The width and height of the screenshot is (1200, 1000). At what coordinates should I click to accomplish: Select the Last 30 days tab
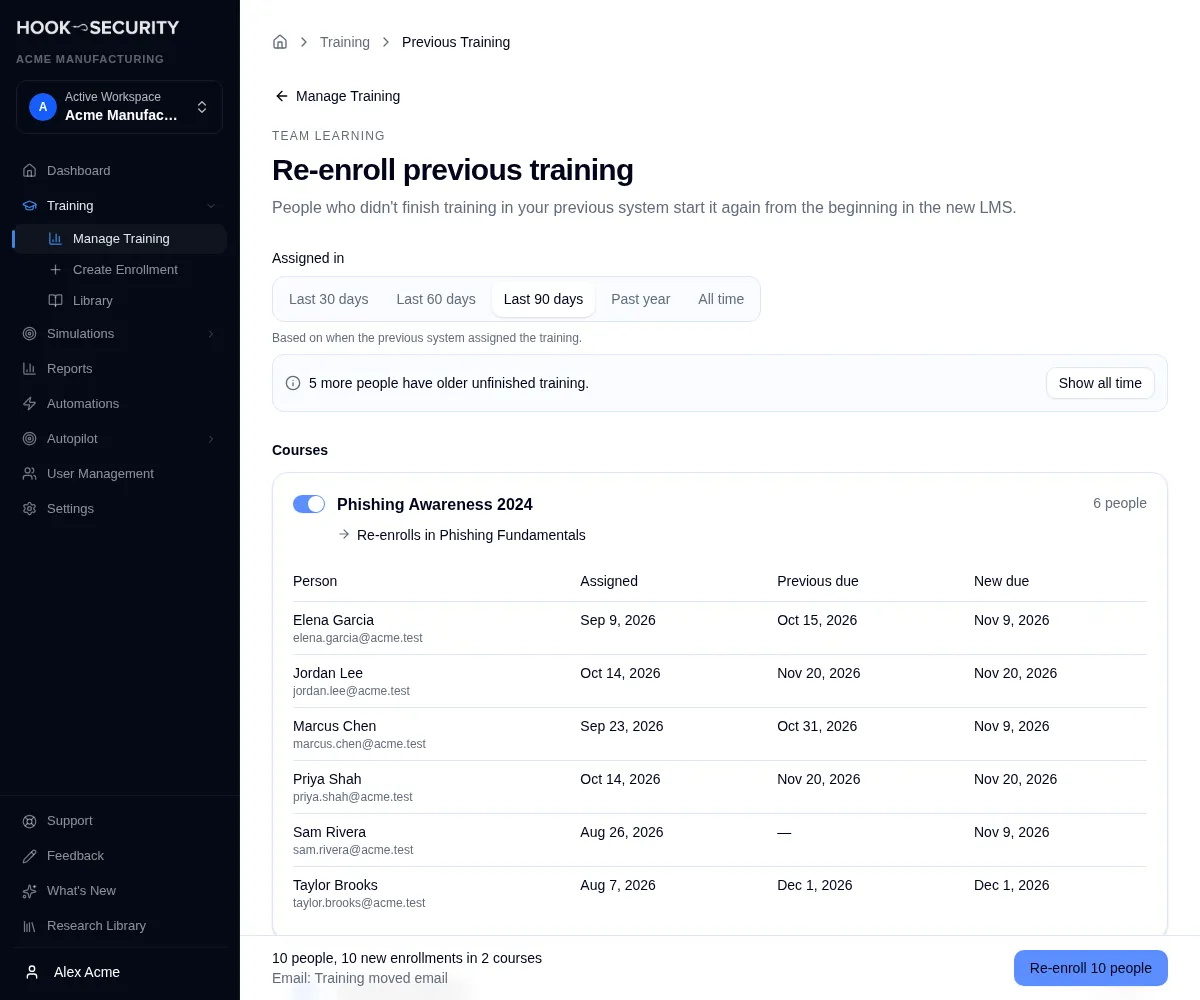point(329,299)
